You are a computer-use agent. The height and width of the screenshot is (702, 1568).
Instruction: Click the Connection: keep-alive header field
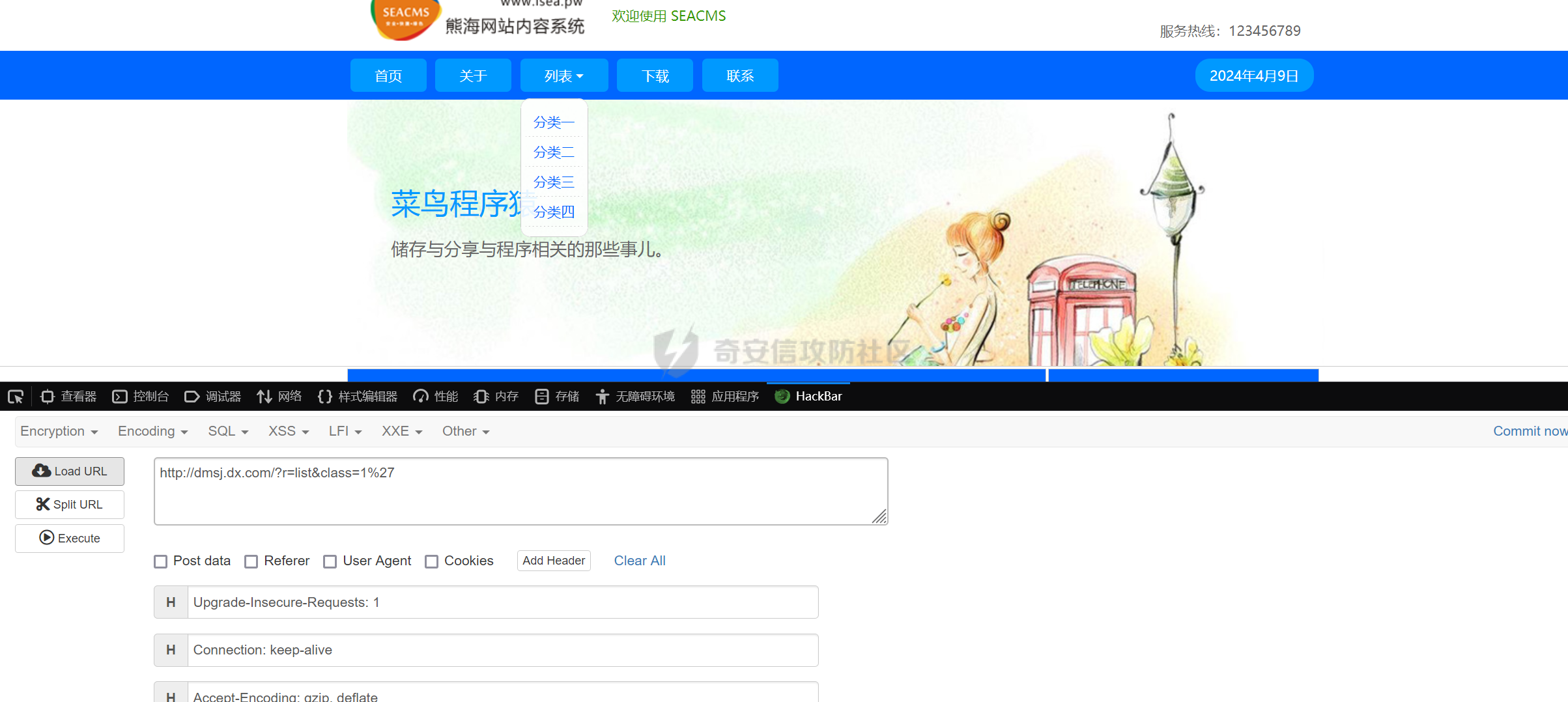(503, 650)
